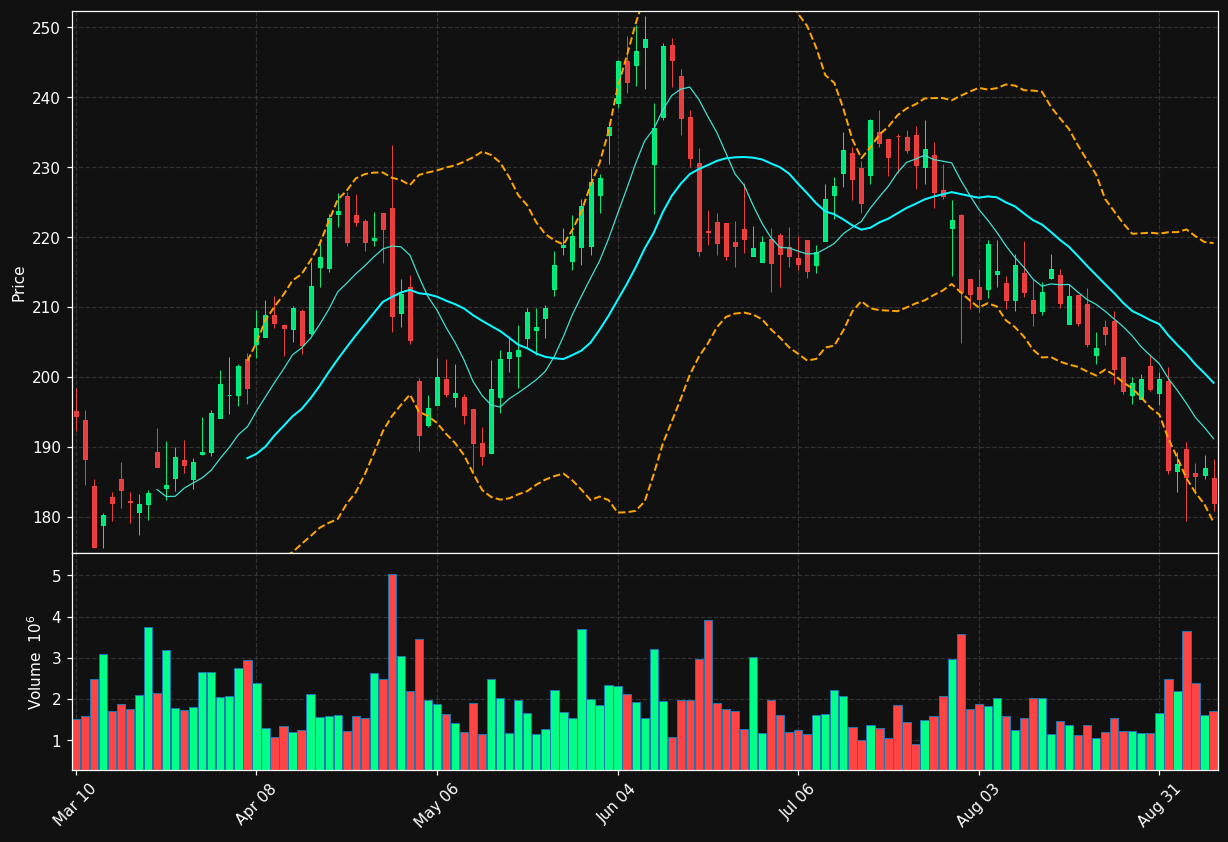Click the 220 price axis tick label

tap(46, 238)
